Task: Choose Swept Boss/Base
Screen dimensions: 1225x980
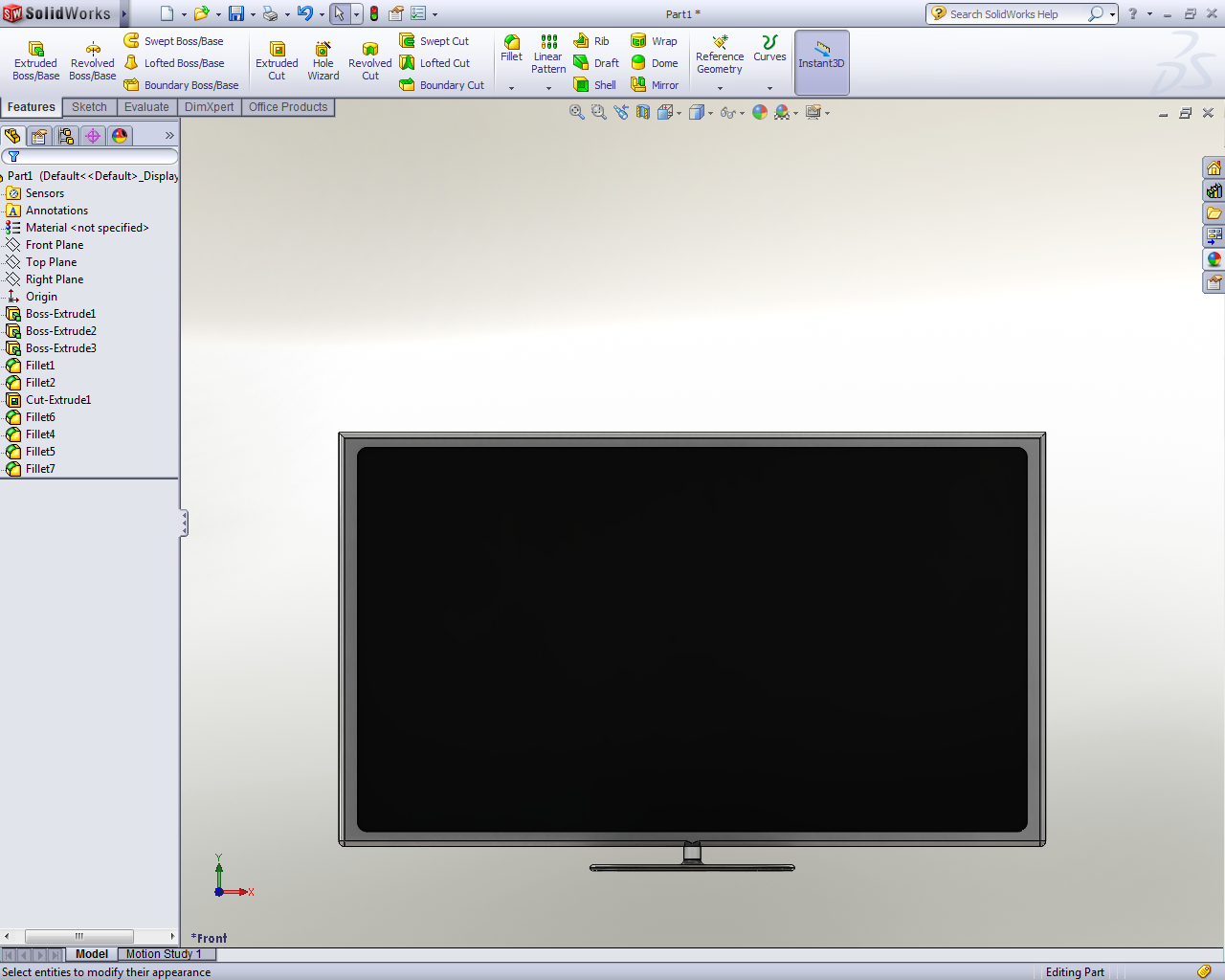Action: (x=174, y=41)
